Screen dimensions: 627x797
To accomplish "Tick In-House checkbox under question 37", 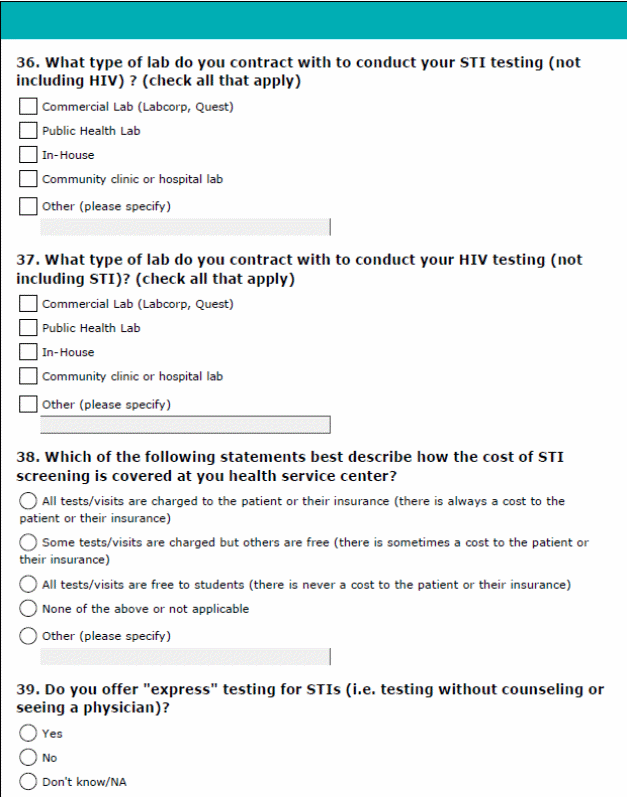I will pos(29,352).
